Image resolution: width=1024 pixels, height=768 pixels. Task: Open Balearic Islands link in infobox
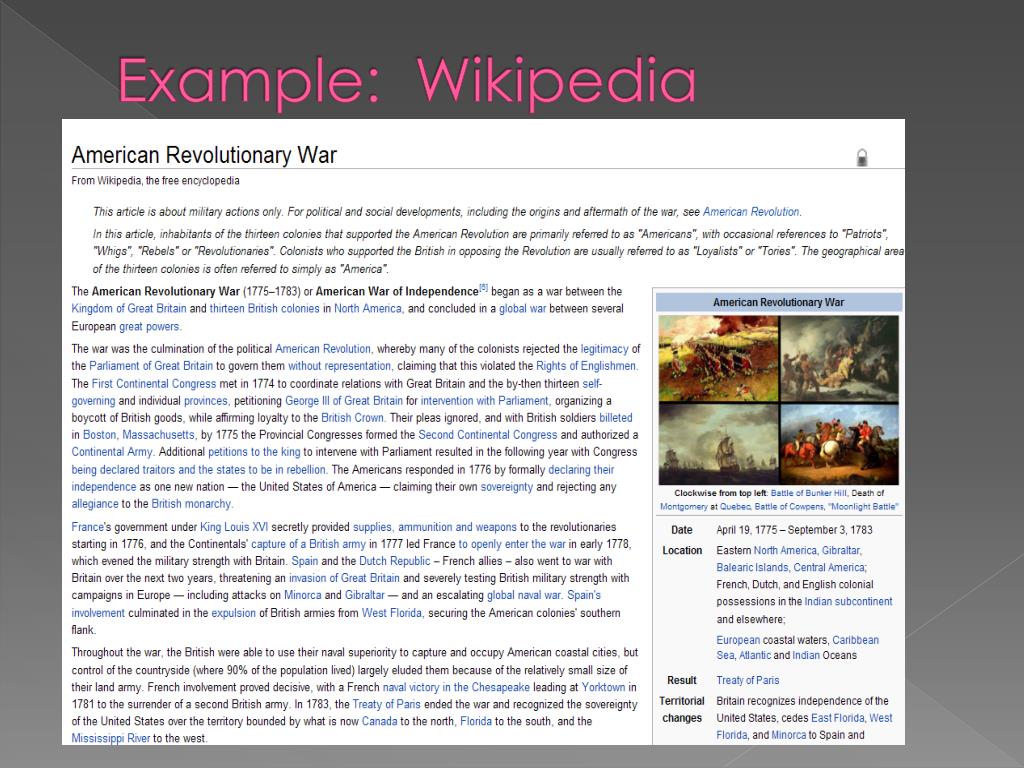coord(752,567)
